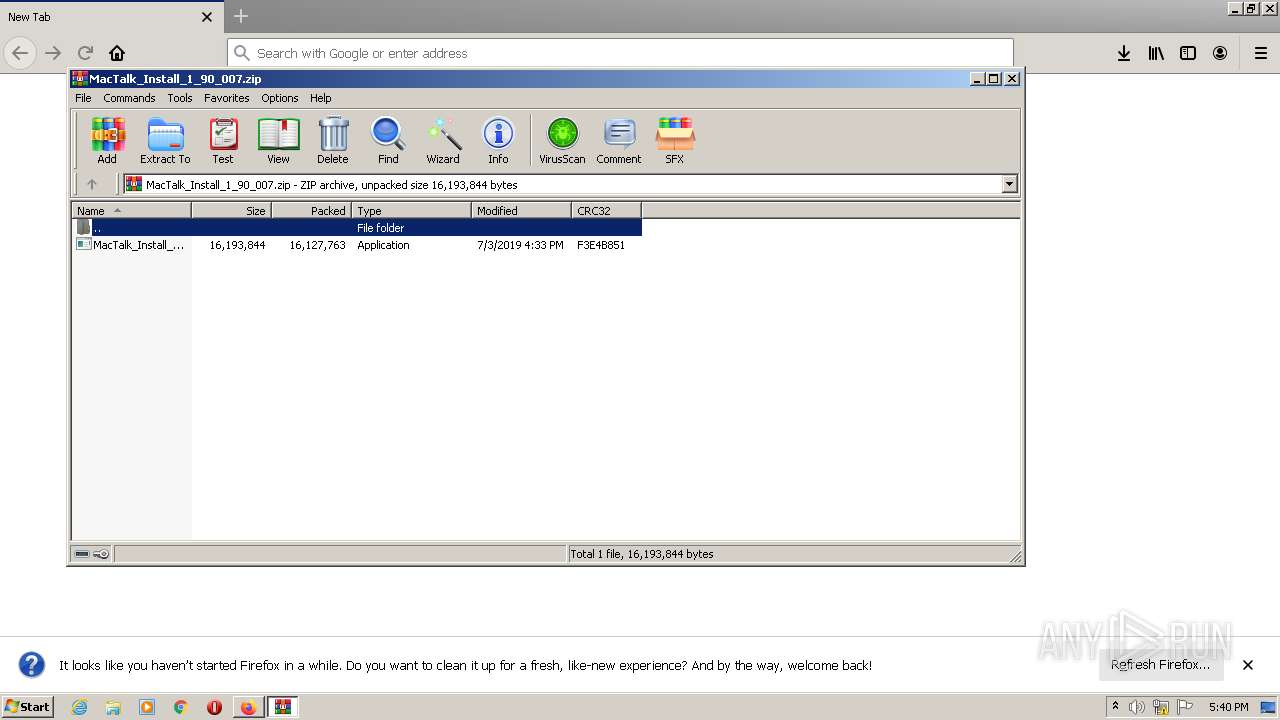
Task: Click the Extract To toolbar icon
Action: (165, 140)
